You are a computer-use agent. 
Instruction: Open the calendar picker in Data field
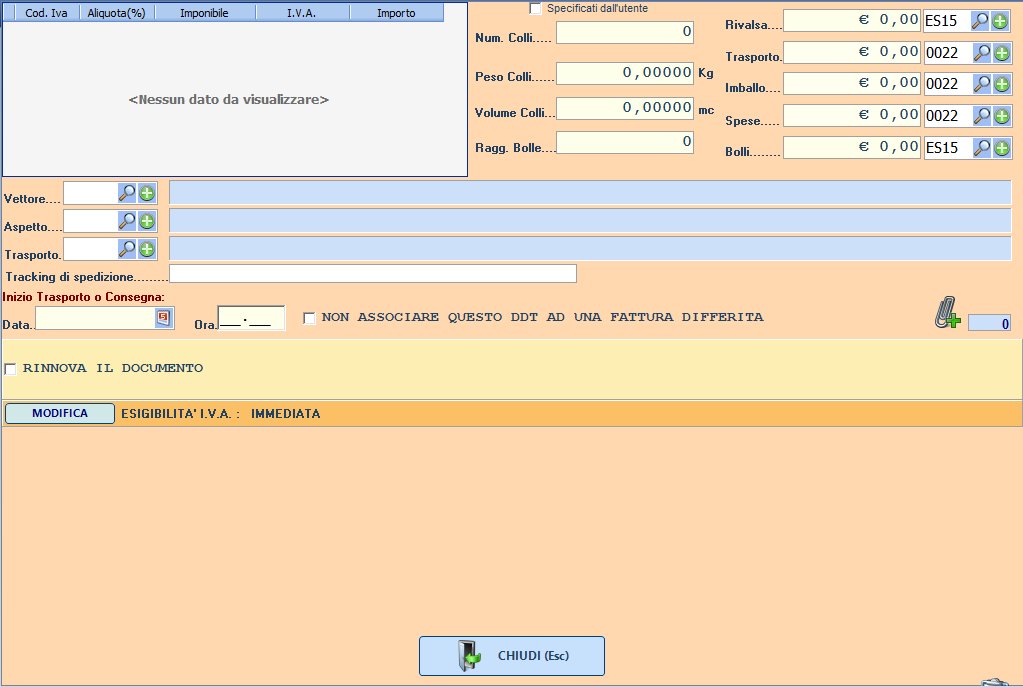click(163, 318)
